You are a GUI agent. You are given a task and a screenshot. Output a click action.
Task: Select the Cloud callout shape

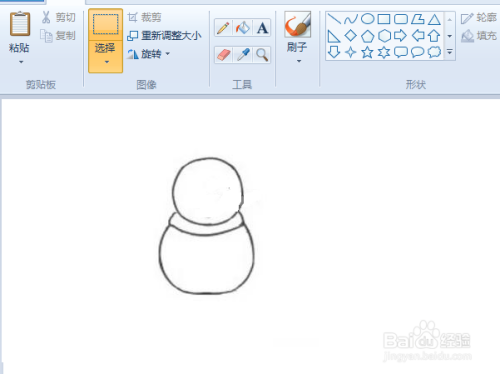(434, 52)
